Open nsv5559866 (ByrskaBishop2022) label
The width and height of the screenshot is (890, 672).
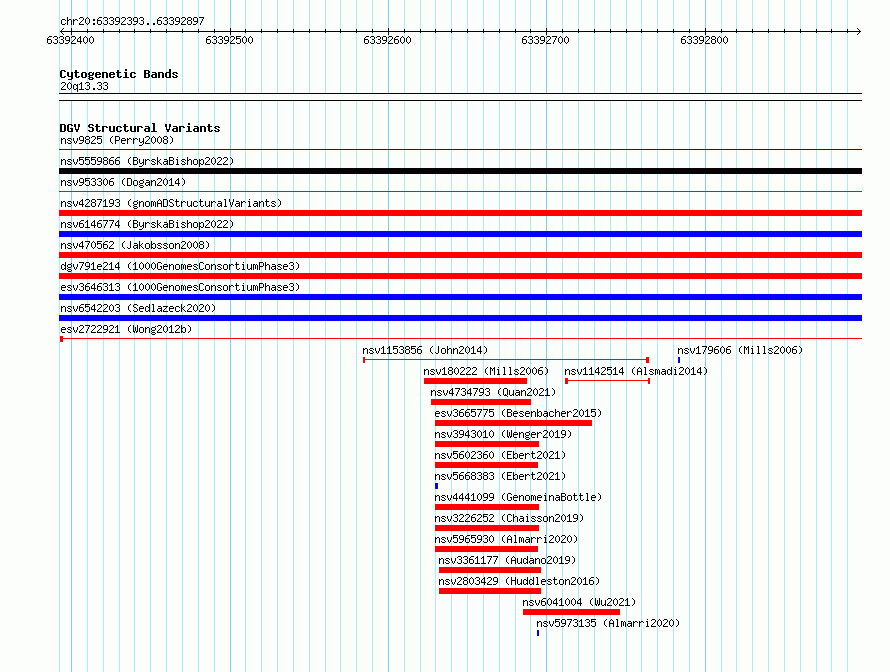click(x=147, y=161)
